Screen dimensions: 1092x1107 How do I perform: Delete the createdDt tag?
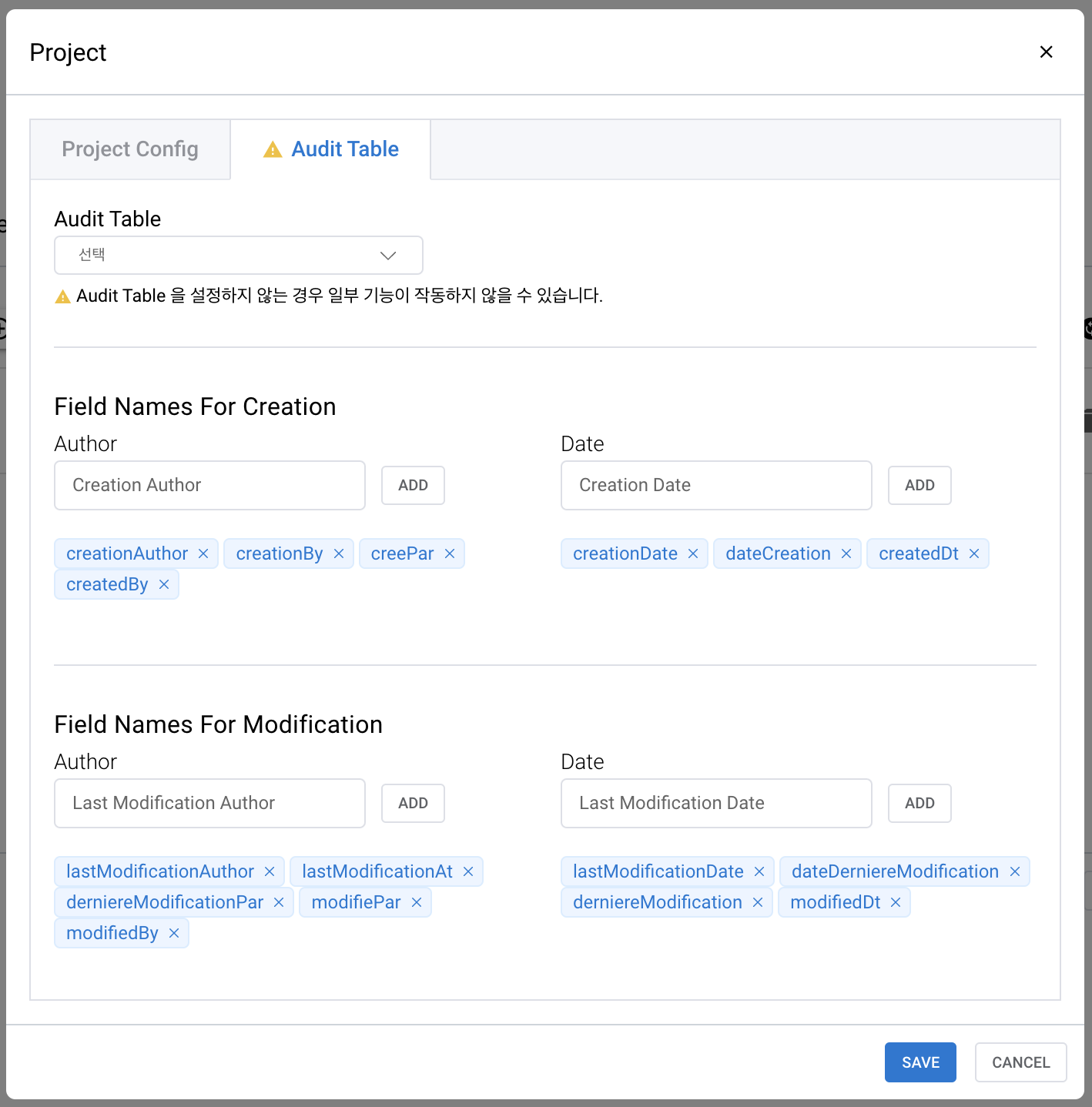(974, 553)
